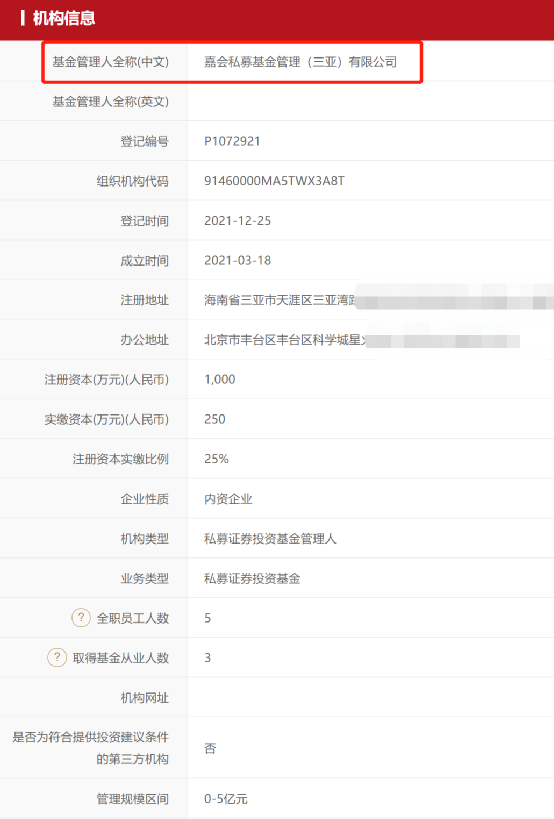The height and width of the screenshot is (819, 554).
Task: Click the 机构网址 label
Action: 145,697
